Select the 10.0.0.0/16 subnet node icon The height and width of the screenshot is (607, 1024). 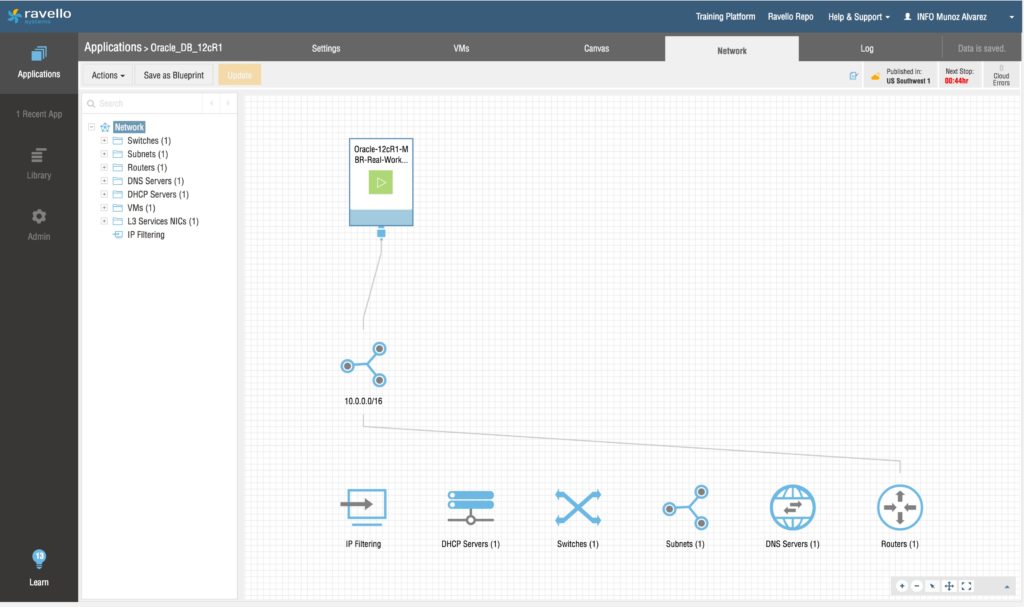click(363, 366)
